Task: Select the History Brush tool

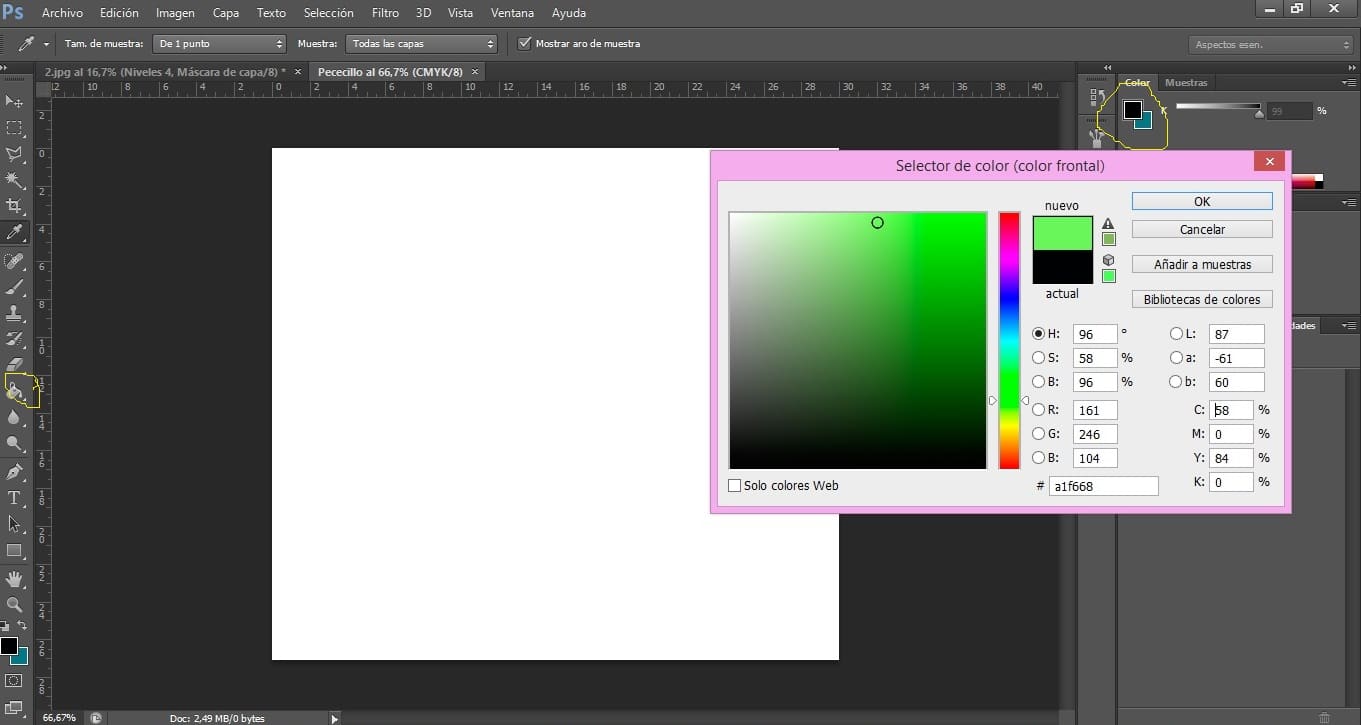Action: point(14,340)
